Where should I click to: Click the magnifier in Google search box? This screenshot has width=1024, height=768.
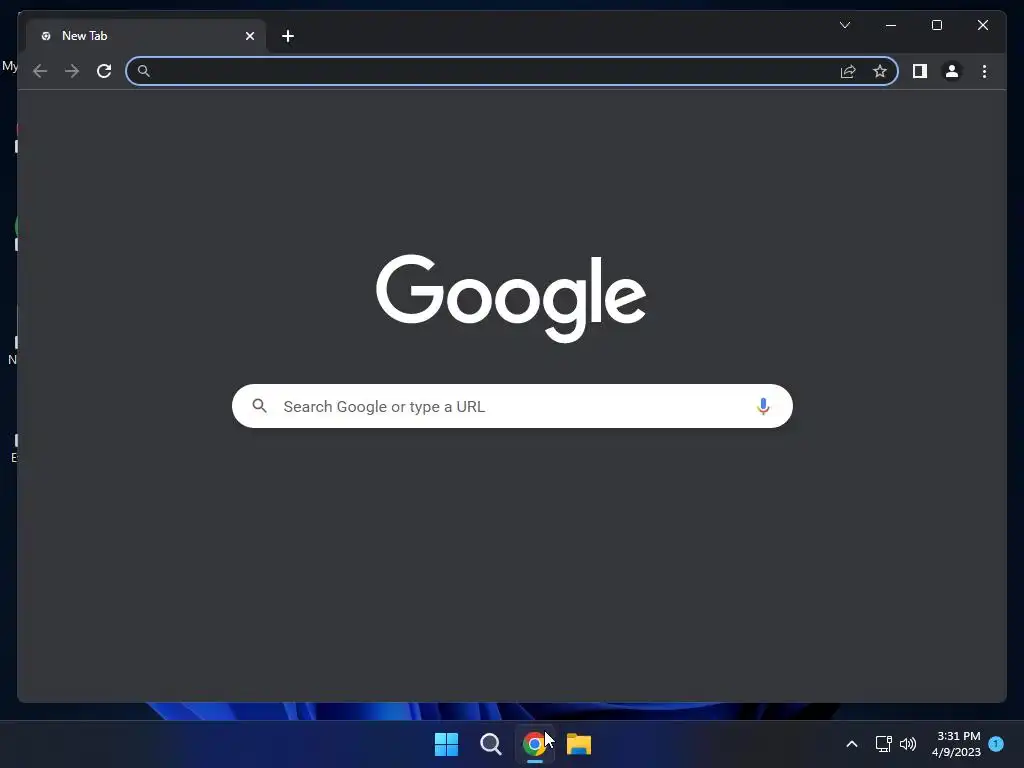[259, 406]
